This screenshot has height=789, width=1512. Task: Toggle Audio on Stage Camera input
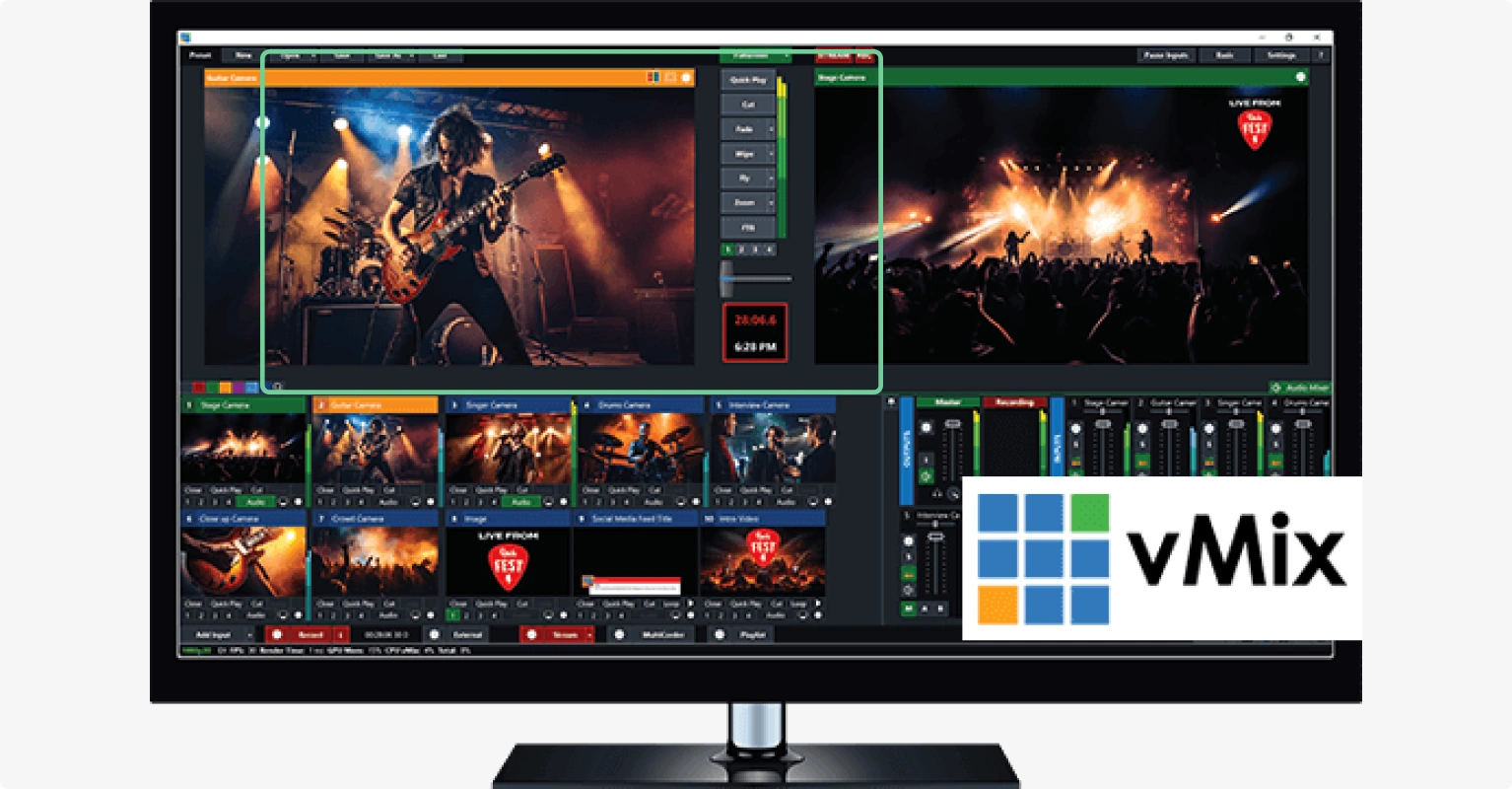pyautogui.click(x=254, y=502)
